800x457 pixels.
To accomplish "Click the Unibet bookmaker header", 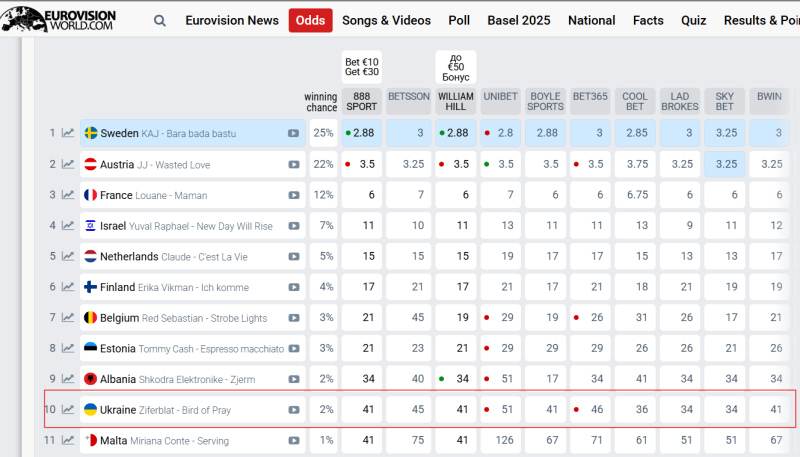I will click(x=501, y=101).
